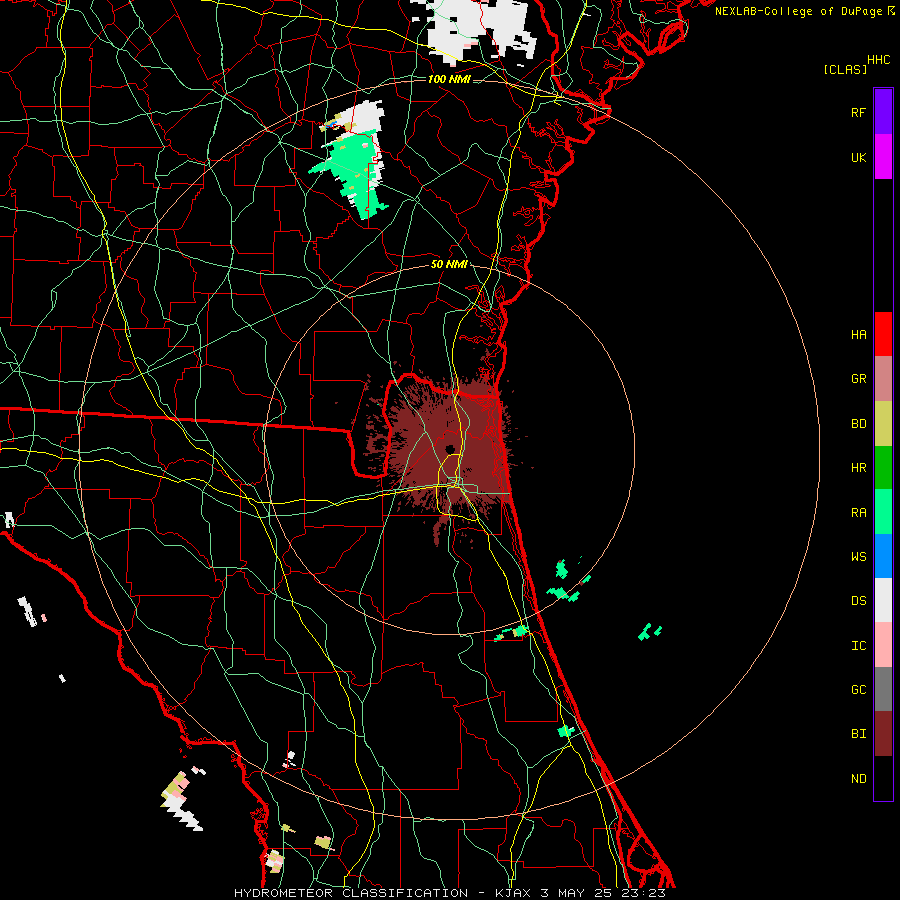Click the NEXLAB-College of DuPage text

click(x=798, y=11)
